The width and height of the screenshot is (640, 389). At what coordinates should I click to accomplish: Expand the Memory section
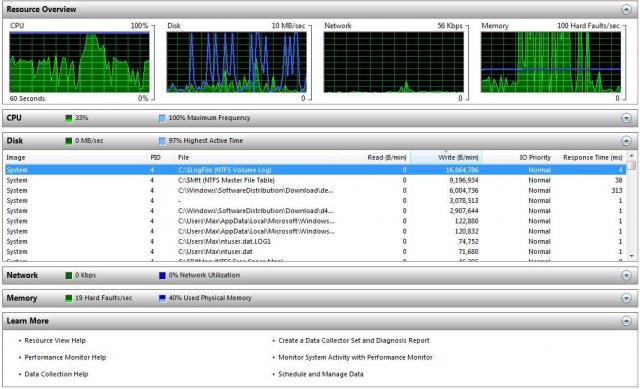tap(626, 298)
